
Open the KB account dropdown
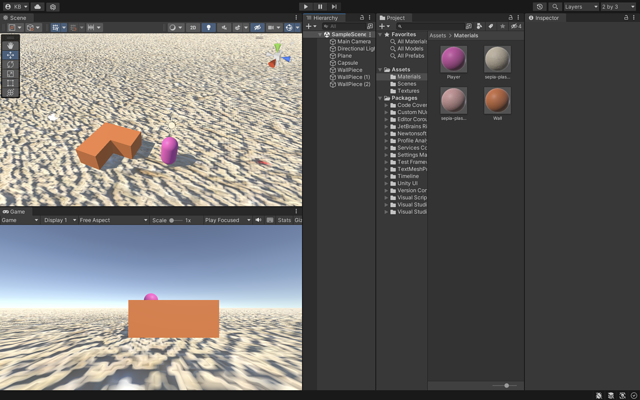coord(16,7)
